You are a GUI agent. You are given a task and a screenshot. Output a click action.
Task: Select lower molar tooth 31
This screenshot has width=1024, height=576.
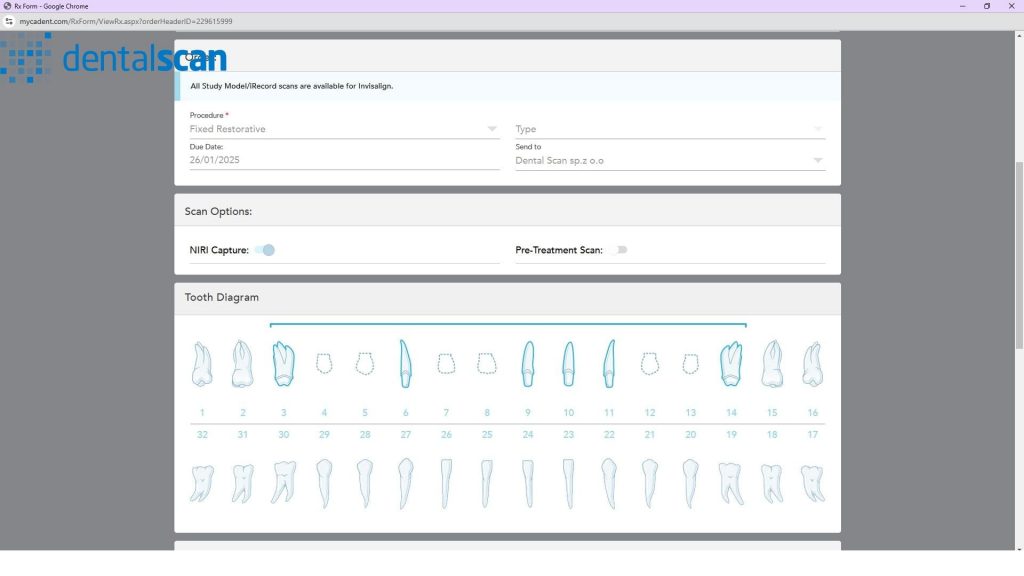pyautogui.click(x=242, y=483)
